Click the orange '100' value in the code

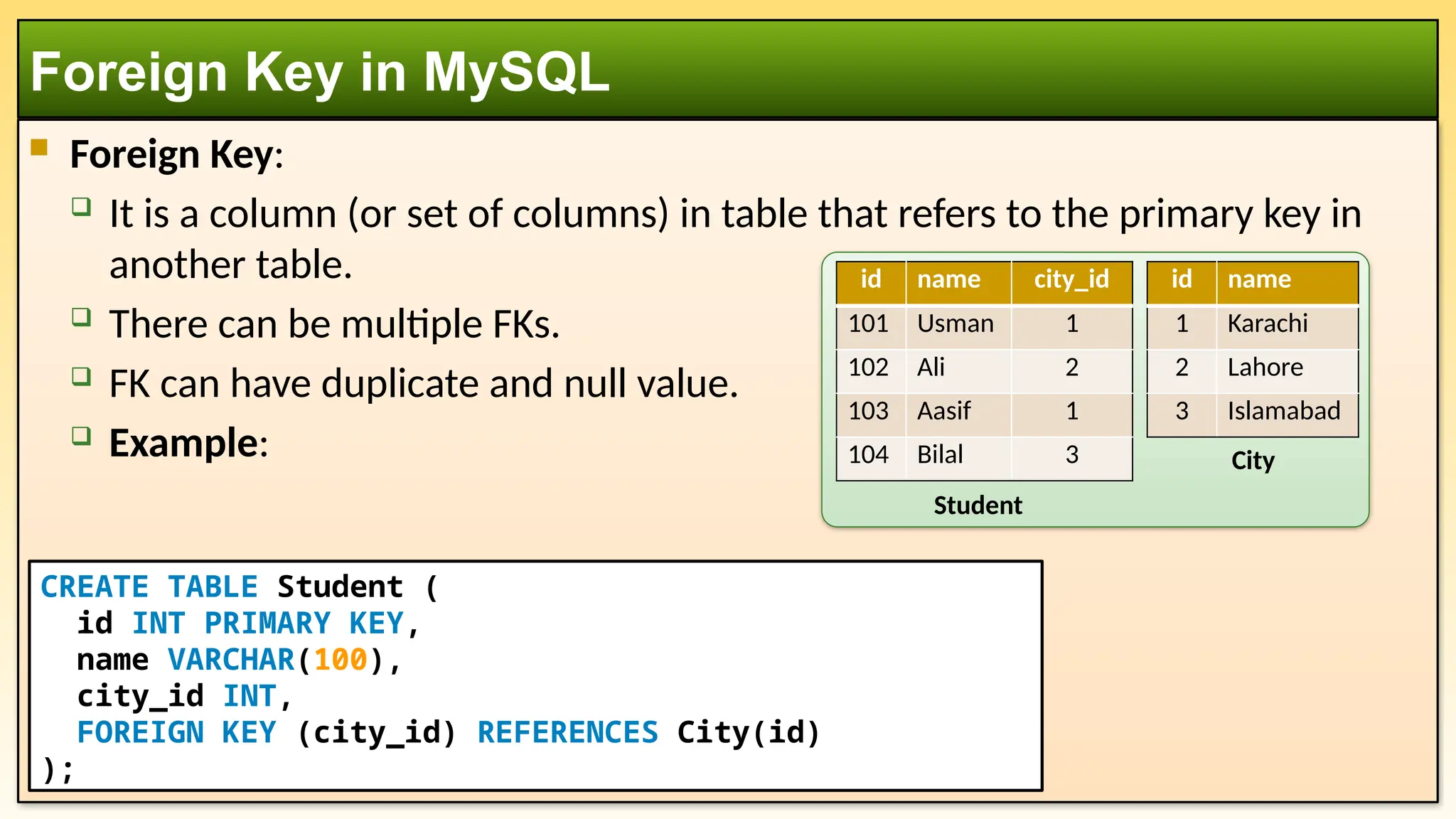341,660
